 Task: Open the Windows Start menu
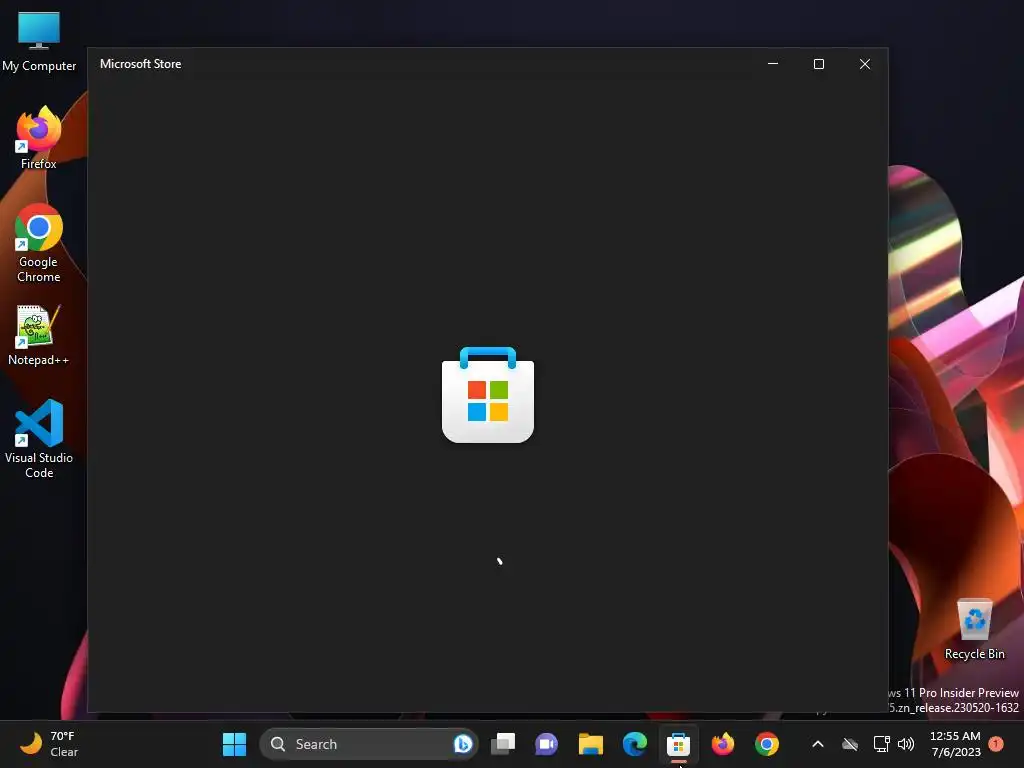pos(234,744)
